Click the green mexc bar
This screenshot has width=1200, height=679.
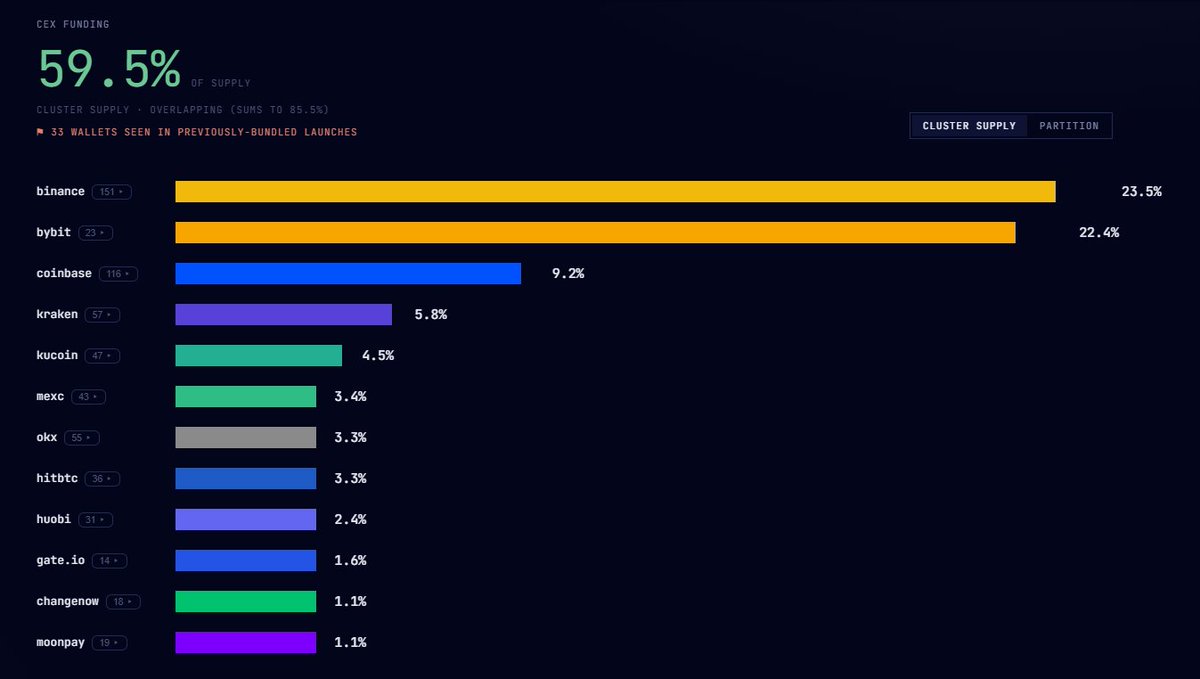pos(245,396)
